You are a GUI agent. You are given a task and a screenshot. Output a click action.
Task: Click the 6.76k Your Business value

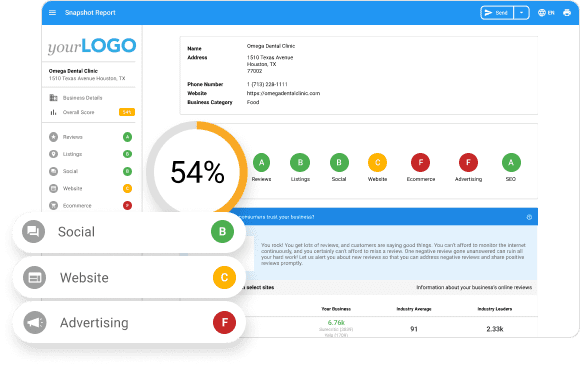click(336, 323)
